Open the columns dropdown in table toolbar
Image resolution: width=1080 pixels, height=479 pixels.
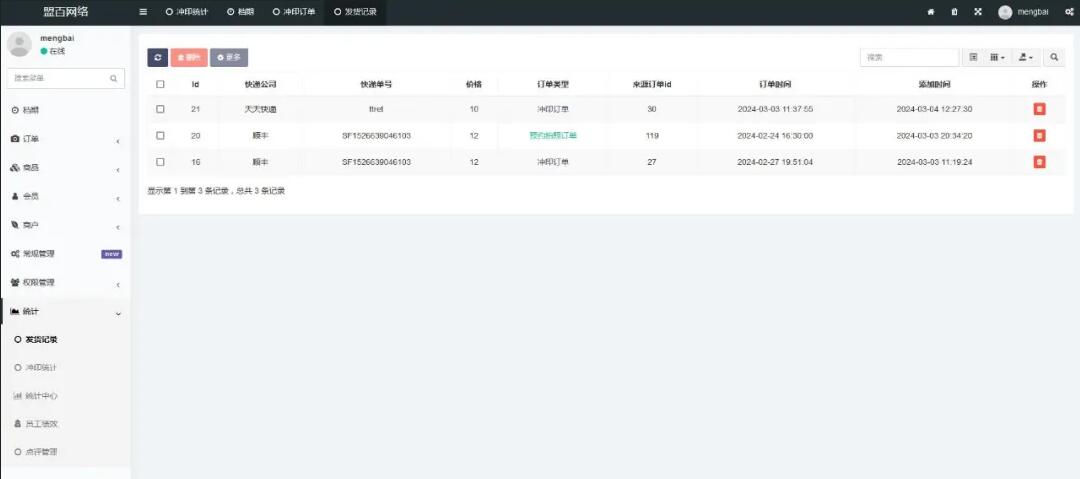point(997,58)
